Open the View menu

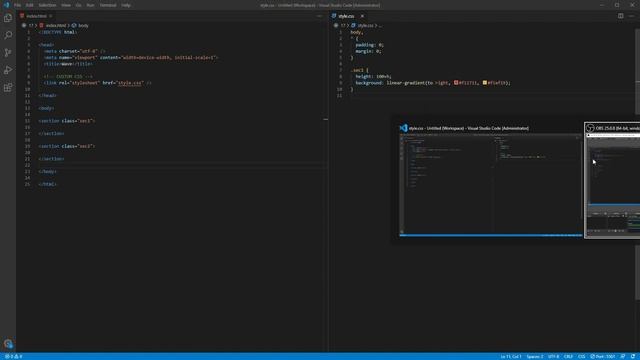(x=66, y=5)
